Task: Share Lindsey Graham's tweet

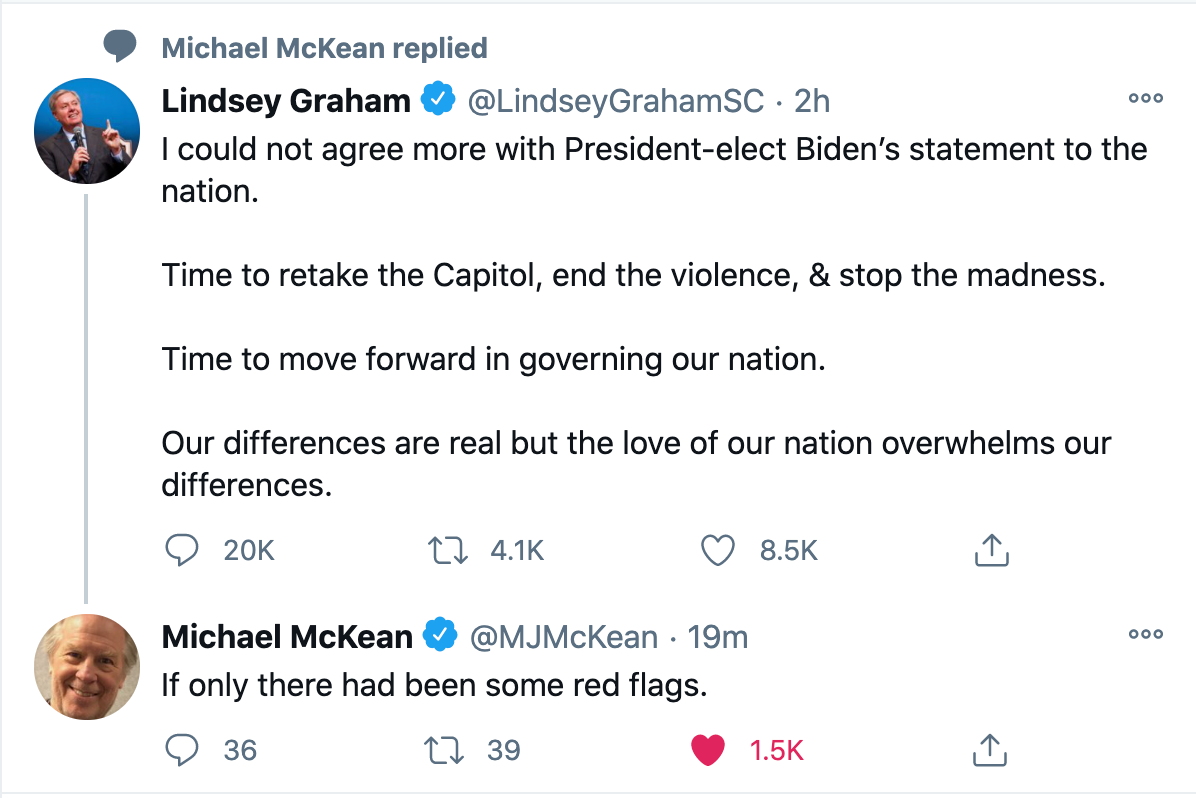Action: 990,550
